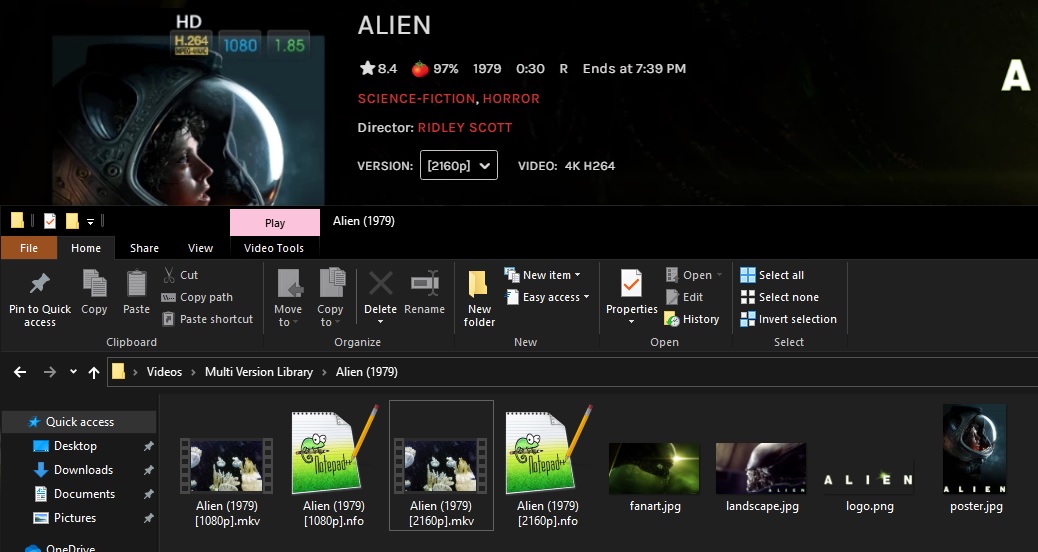Viewport: 1038px width, 552px height.
Task: Expand the Delete dropdown arrow
Action: point(381,322)
